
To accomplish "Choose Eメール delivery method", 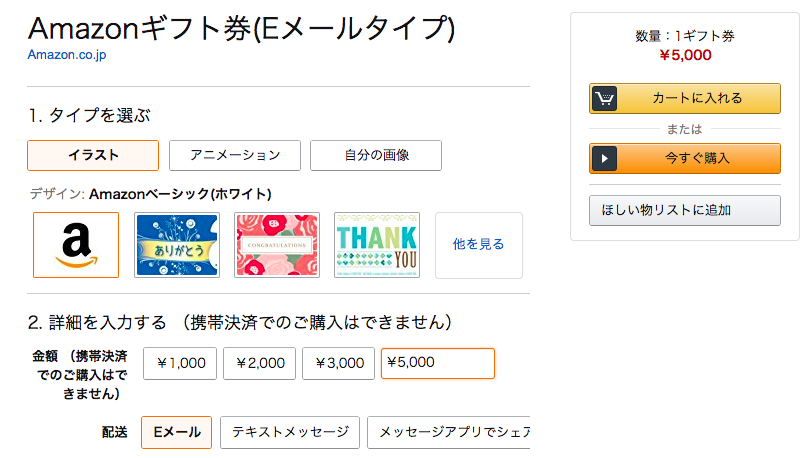I will (x=177, y=432).
